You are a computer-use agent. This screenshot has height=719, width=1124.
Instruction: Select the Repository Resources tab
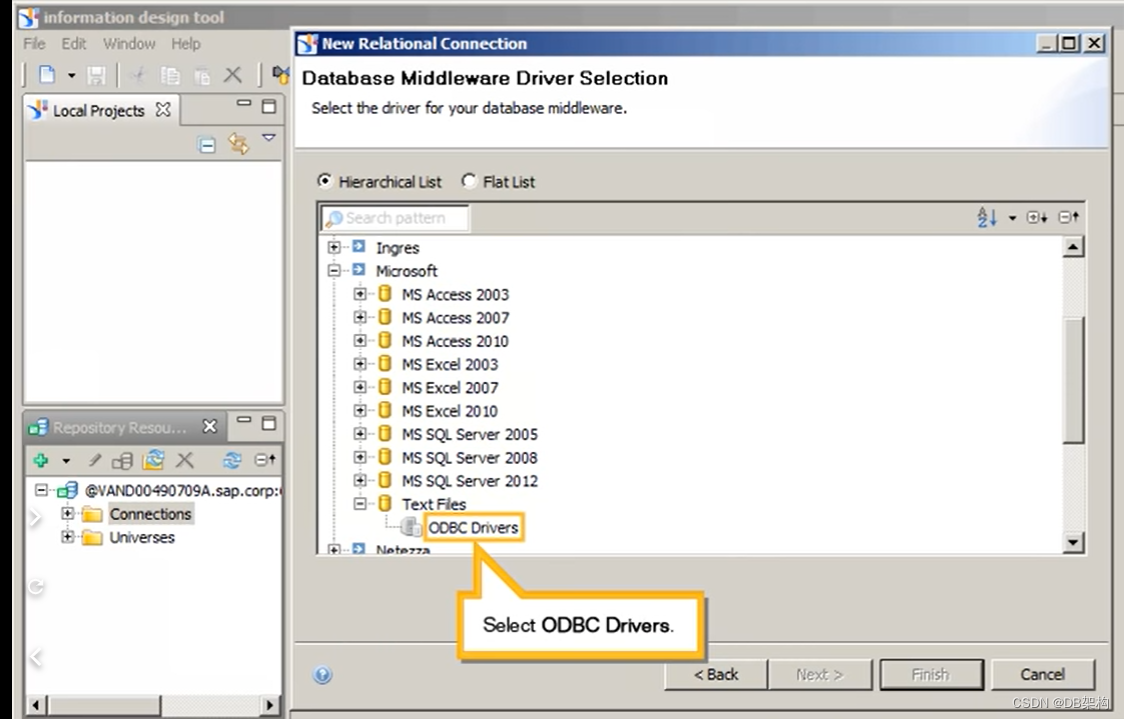119,428
